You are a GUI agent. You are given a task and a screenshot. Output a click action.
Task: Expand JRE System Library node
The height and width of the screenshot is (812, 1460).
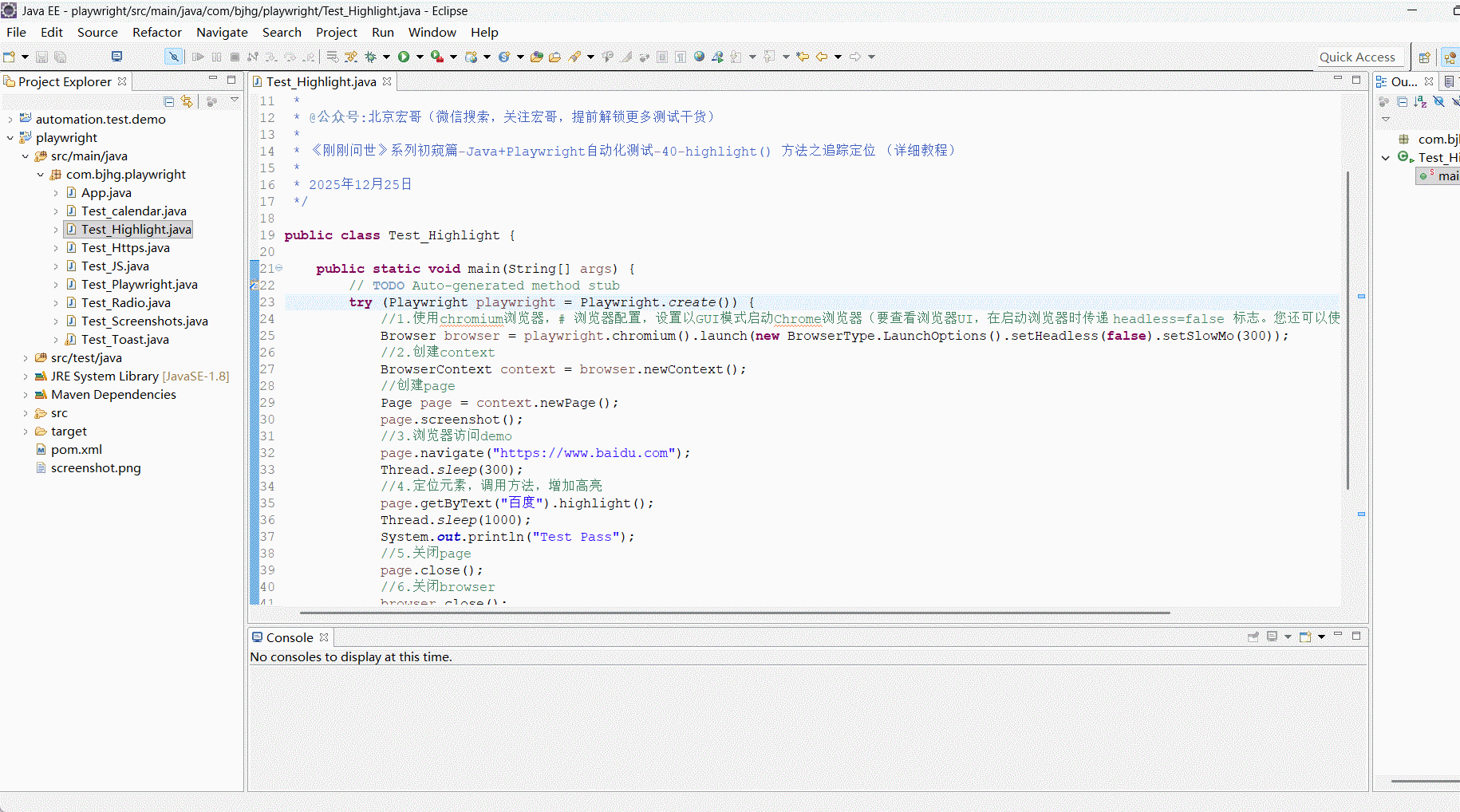pos(26,376)
